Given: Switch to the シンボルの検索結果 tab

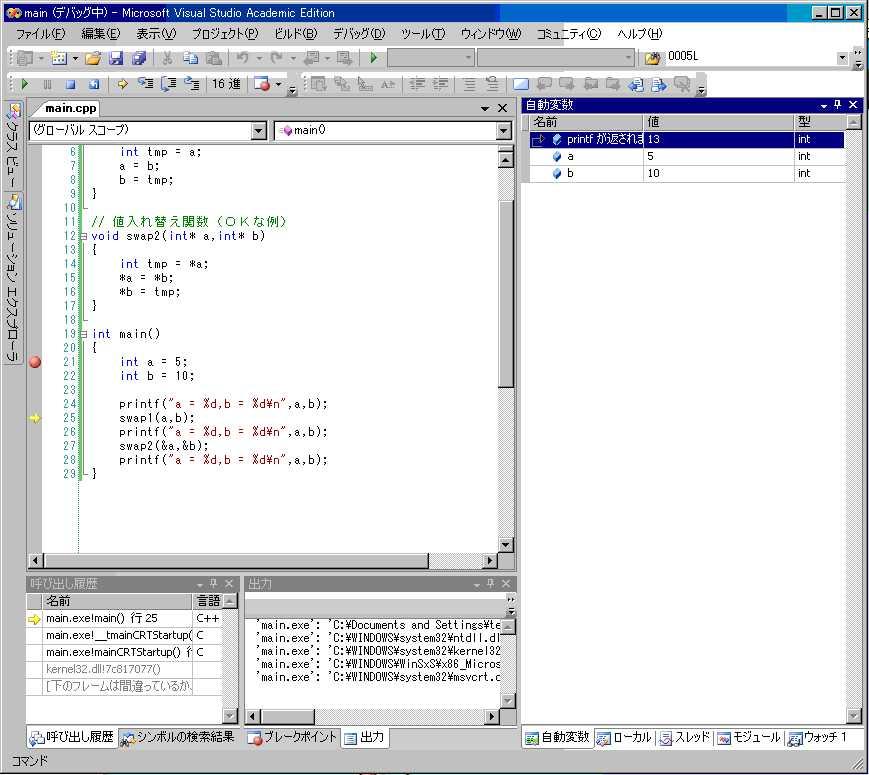Looking at the screenshot, I should (178, 737).
